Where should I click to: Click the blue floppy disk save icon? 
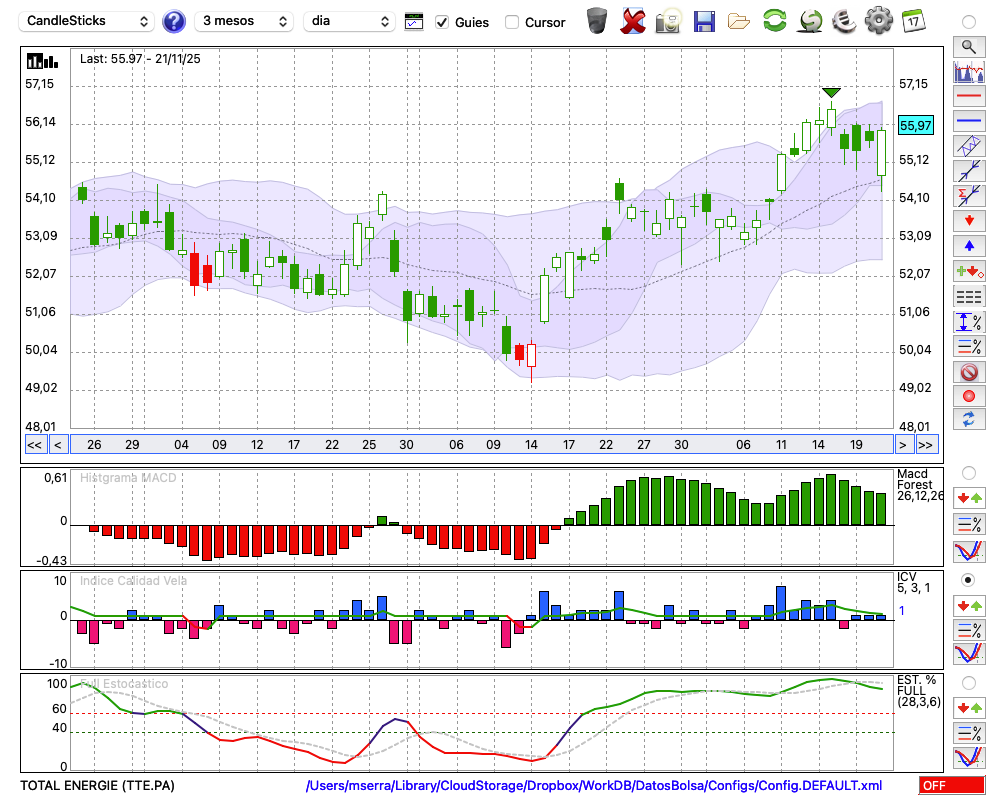coord(704,21)
